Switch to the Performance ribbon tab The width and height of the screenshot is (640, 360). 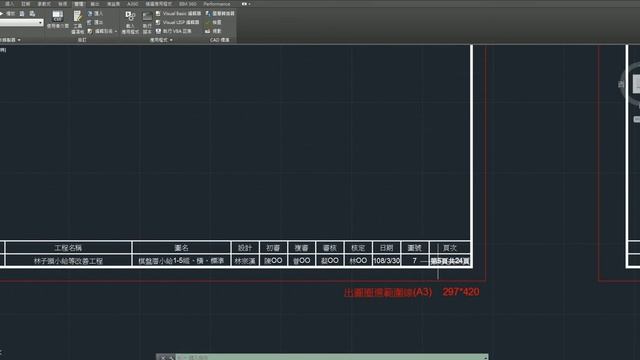pyautogui.click(x=217, y=4)
